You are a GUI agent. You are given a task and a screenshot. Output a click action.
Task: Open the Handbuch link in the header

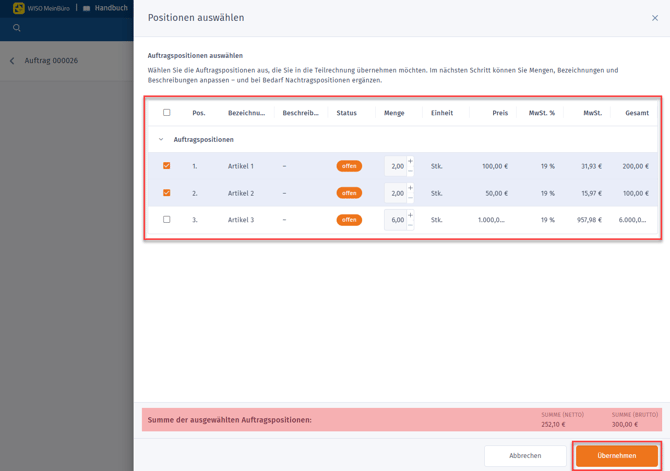pyautogui.click(x=110, y=8)
